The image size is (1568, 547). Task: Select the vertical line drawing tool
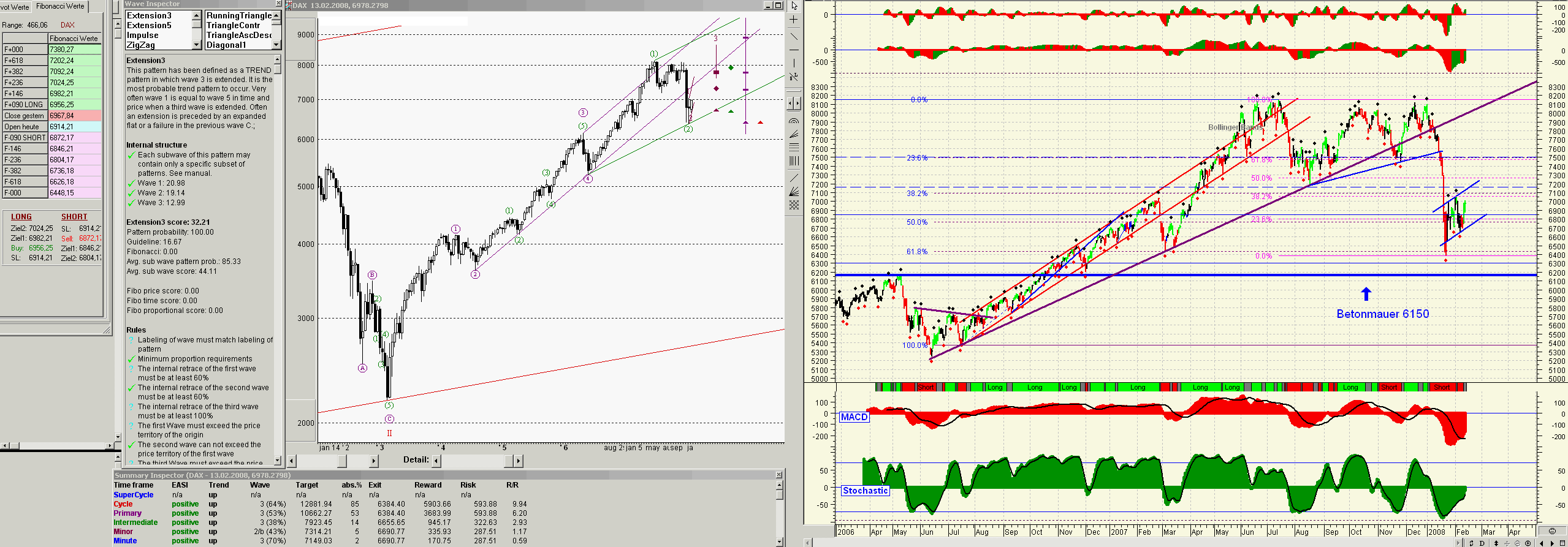794,63
